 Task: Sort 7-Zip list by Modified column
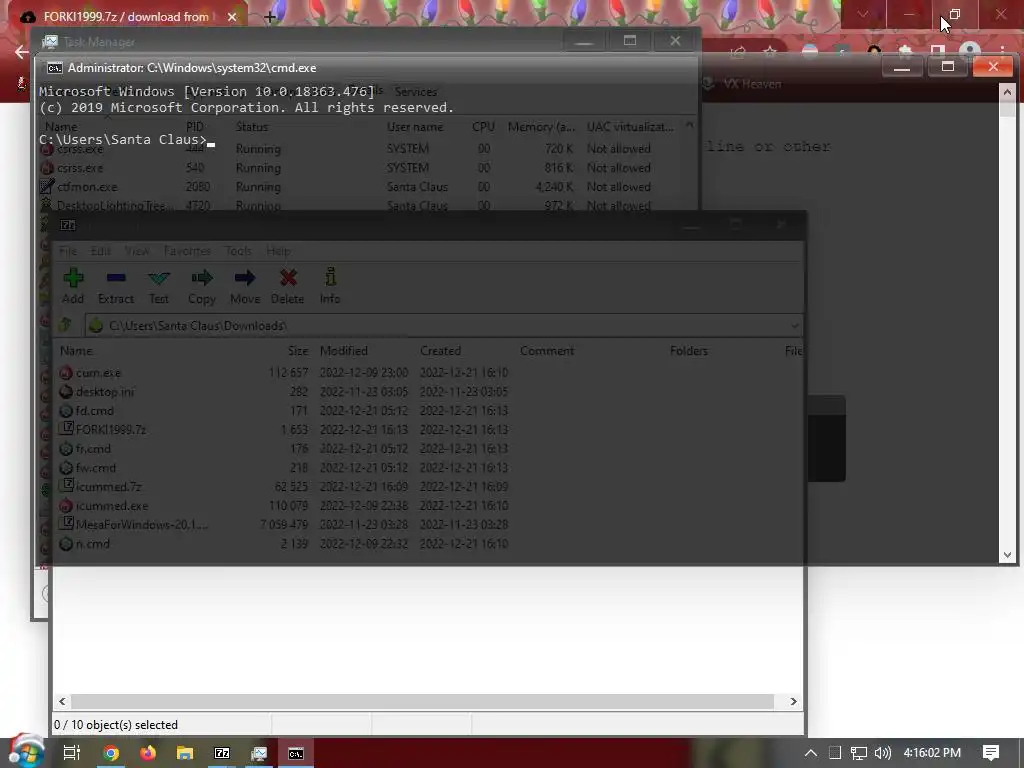344,351
